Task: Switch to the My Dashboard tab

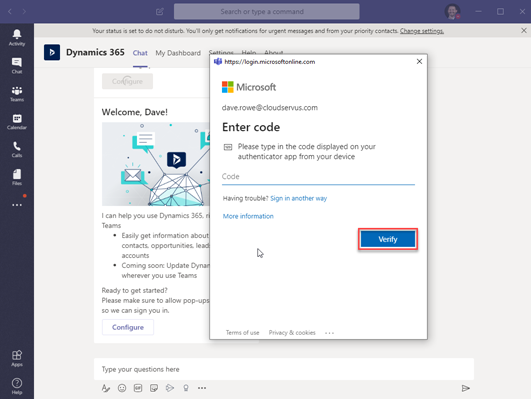Action: (x=178, y=53)
